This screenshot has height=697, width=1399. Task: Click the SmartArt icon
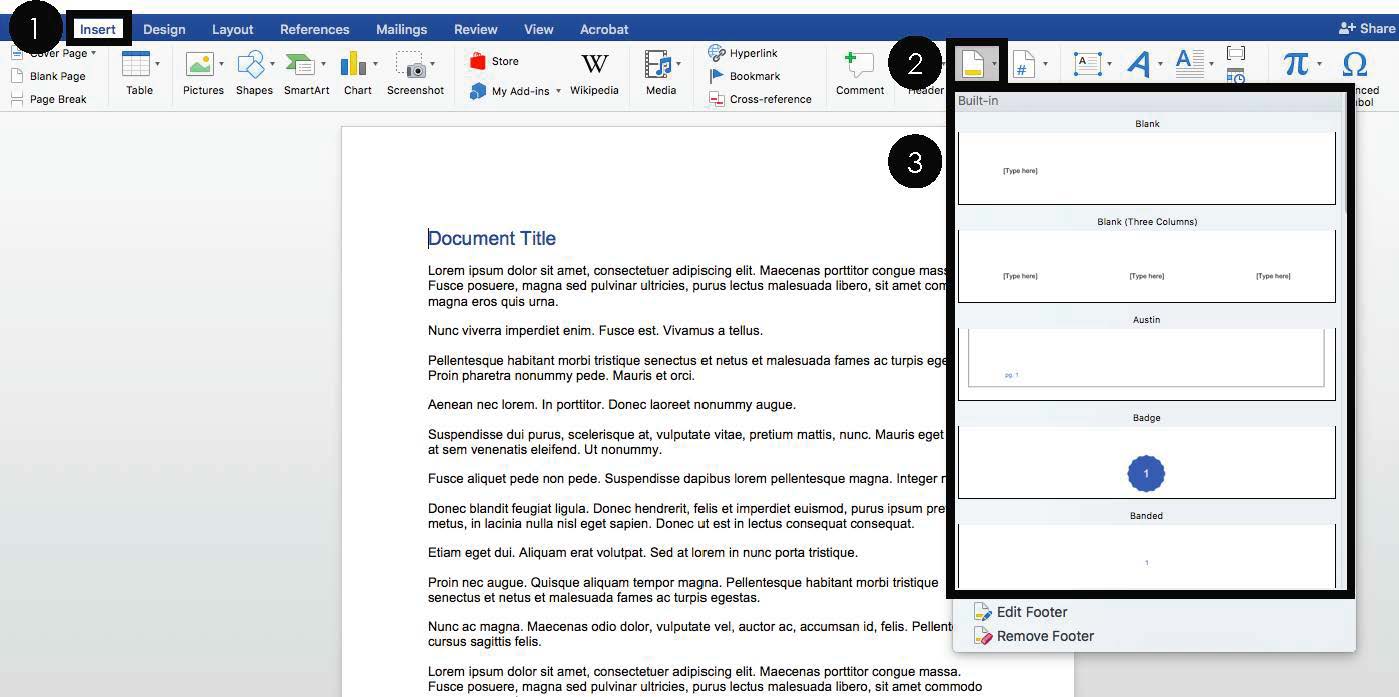(300, 64)
